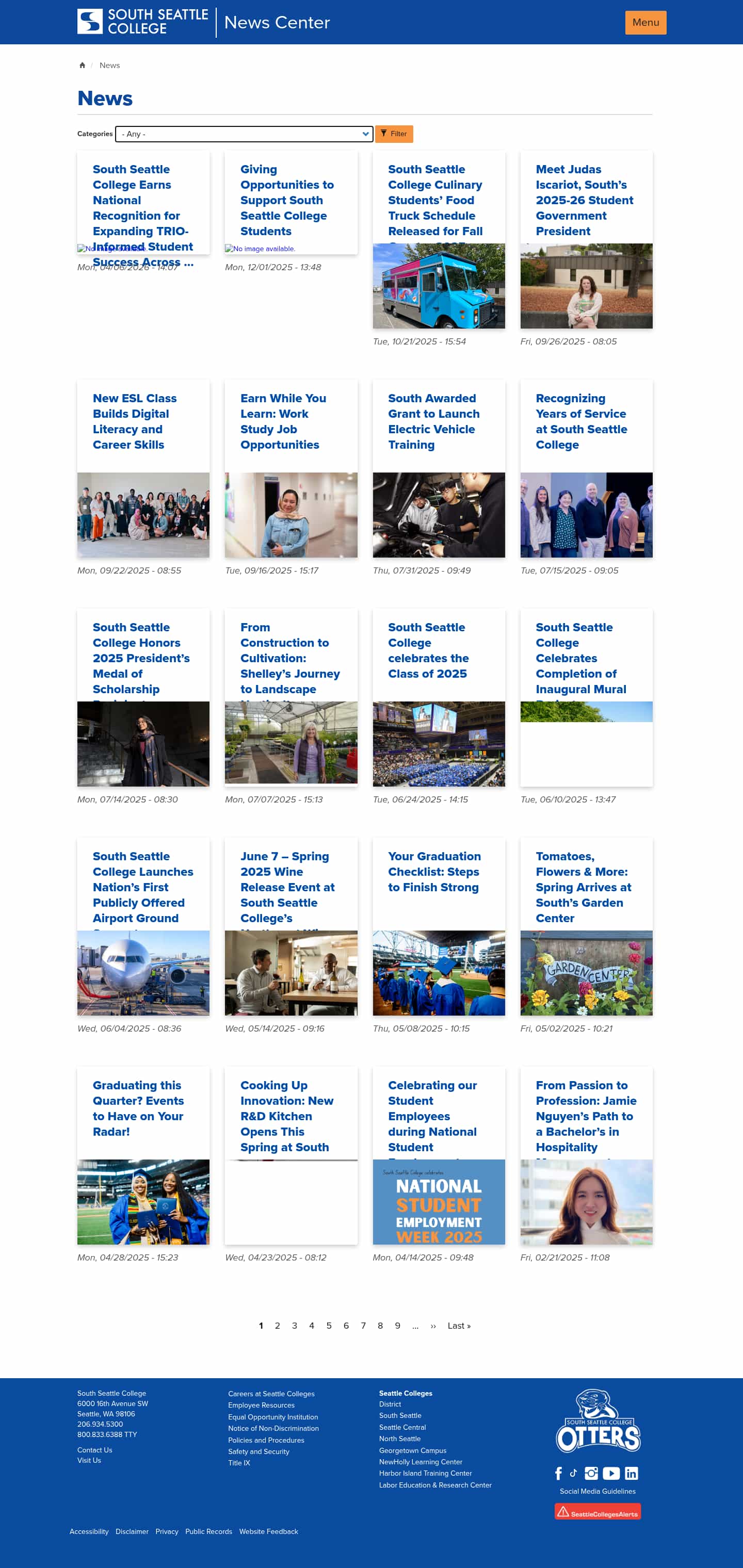Go to pagination page 2
Viewport: 743px width, 1568px height.
click(x=277, y=1326)
